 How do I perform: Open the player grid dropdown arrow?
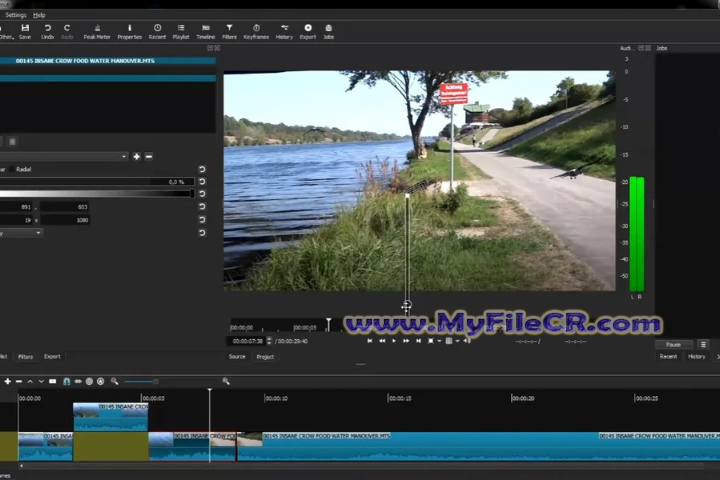click(457, 341)
